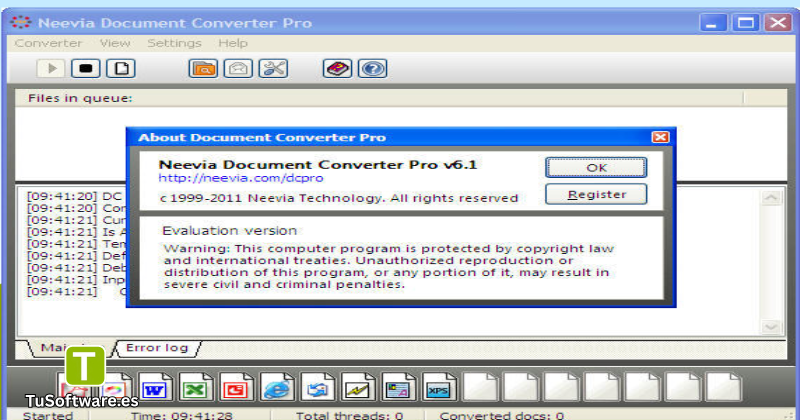Click the Internet Explorer document icon
The width and height of the screenshot is (800, 420).
(277, 387)
